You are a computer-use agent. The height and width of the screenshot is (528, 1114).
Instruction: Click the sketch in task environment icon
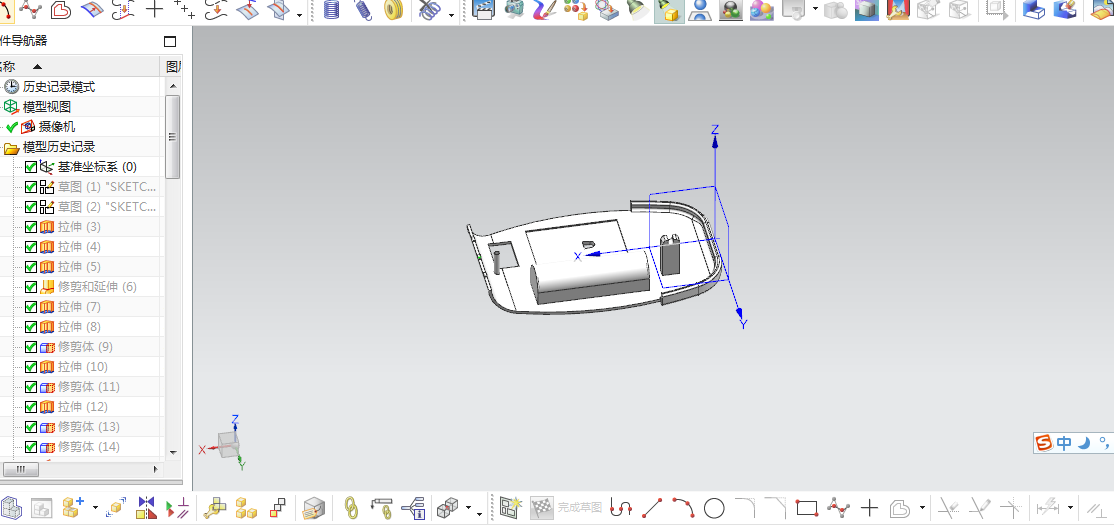[510, 508]
